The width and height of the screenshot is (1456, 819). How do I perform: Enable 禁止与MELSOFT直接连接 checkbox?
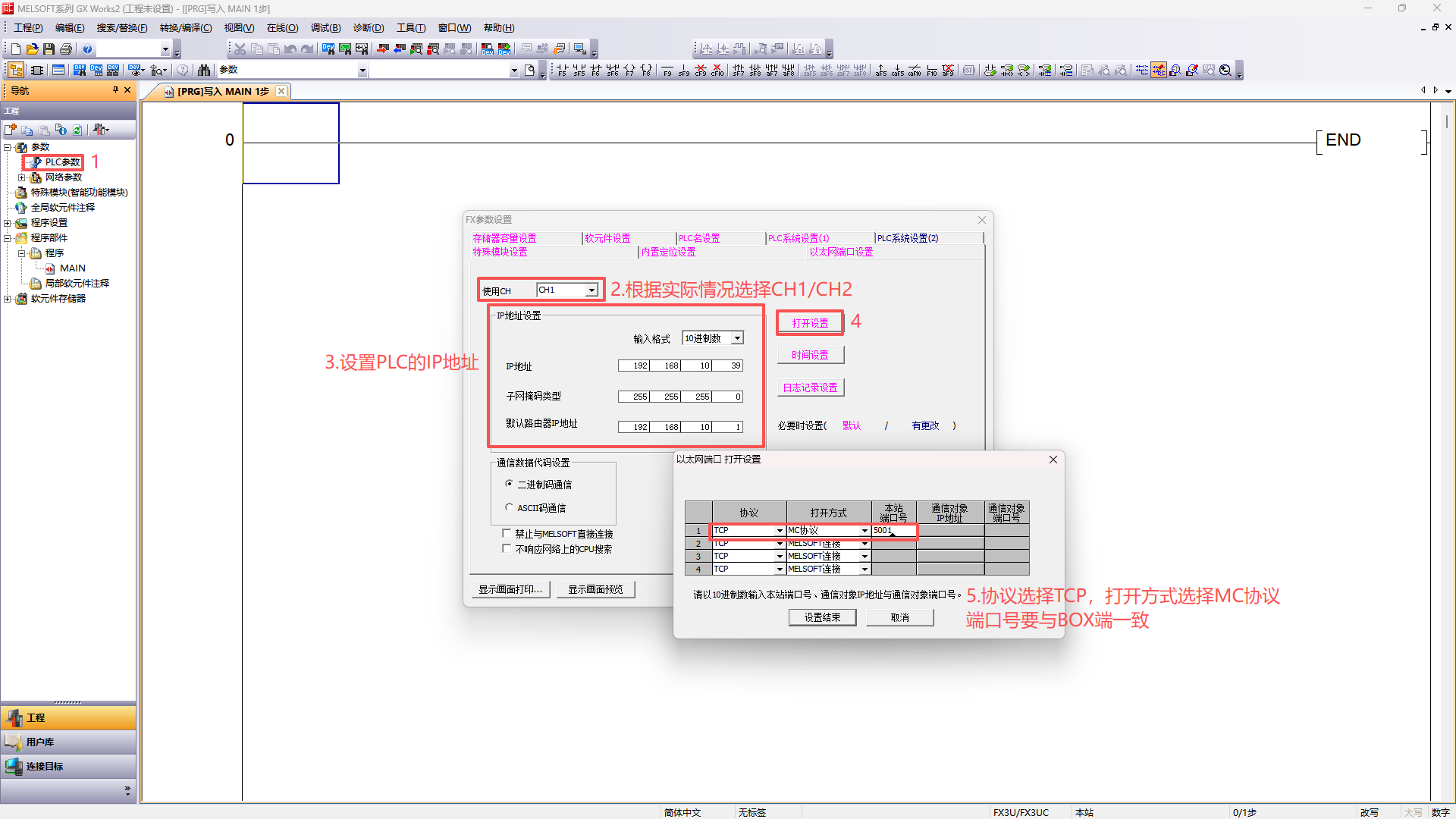(x=507, y=534)
